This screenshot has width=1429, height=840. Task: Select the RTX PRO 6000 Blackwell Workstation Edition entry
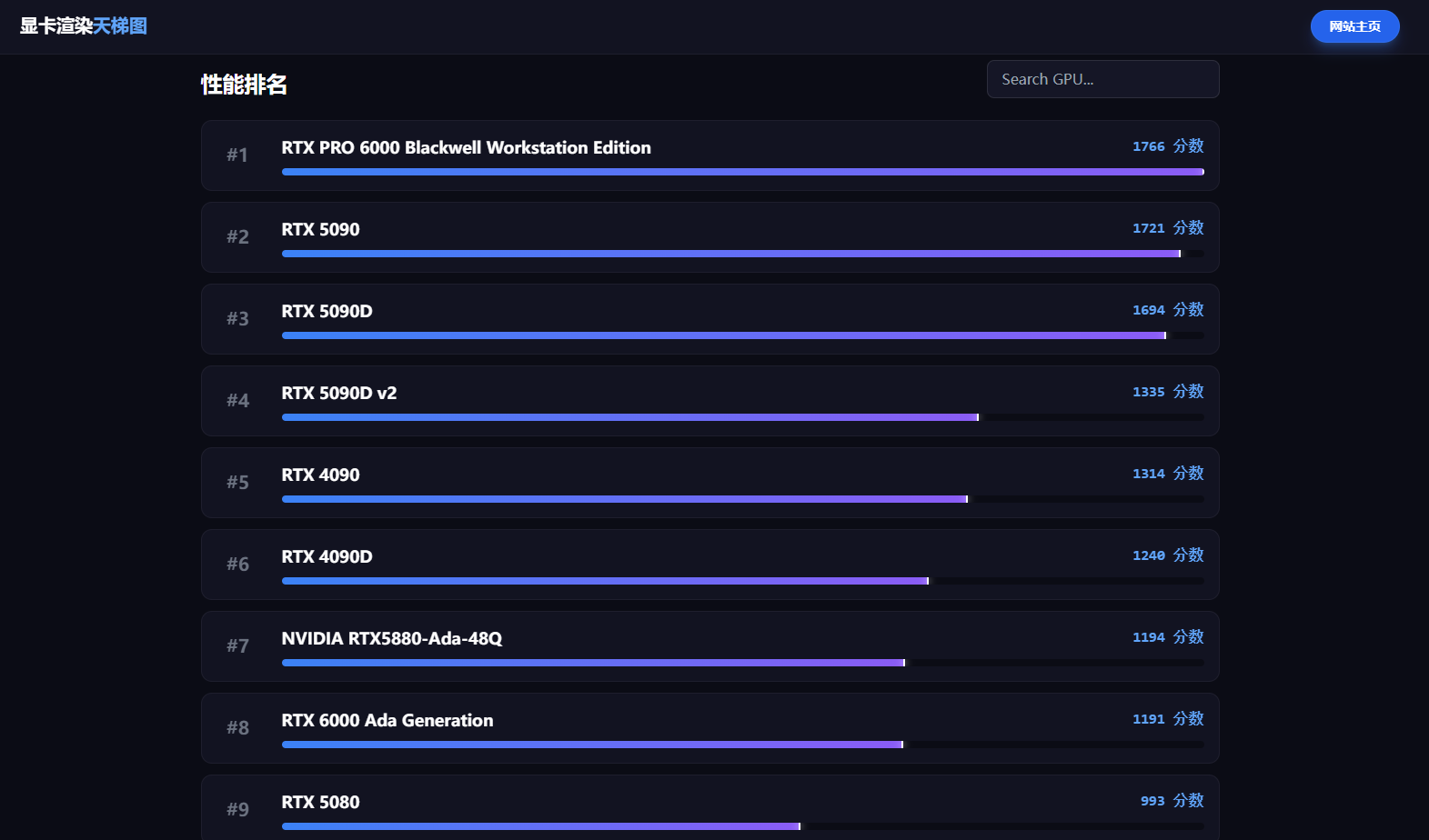click(466, 147)
